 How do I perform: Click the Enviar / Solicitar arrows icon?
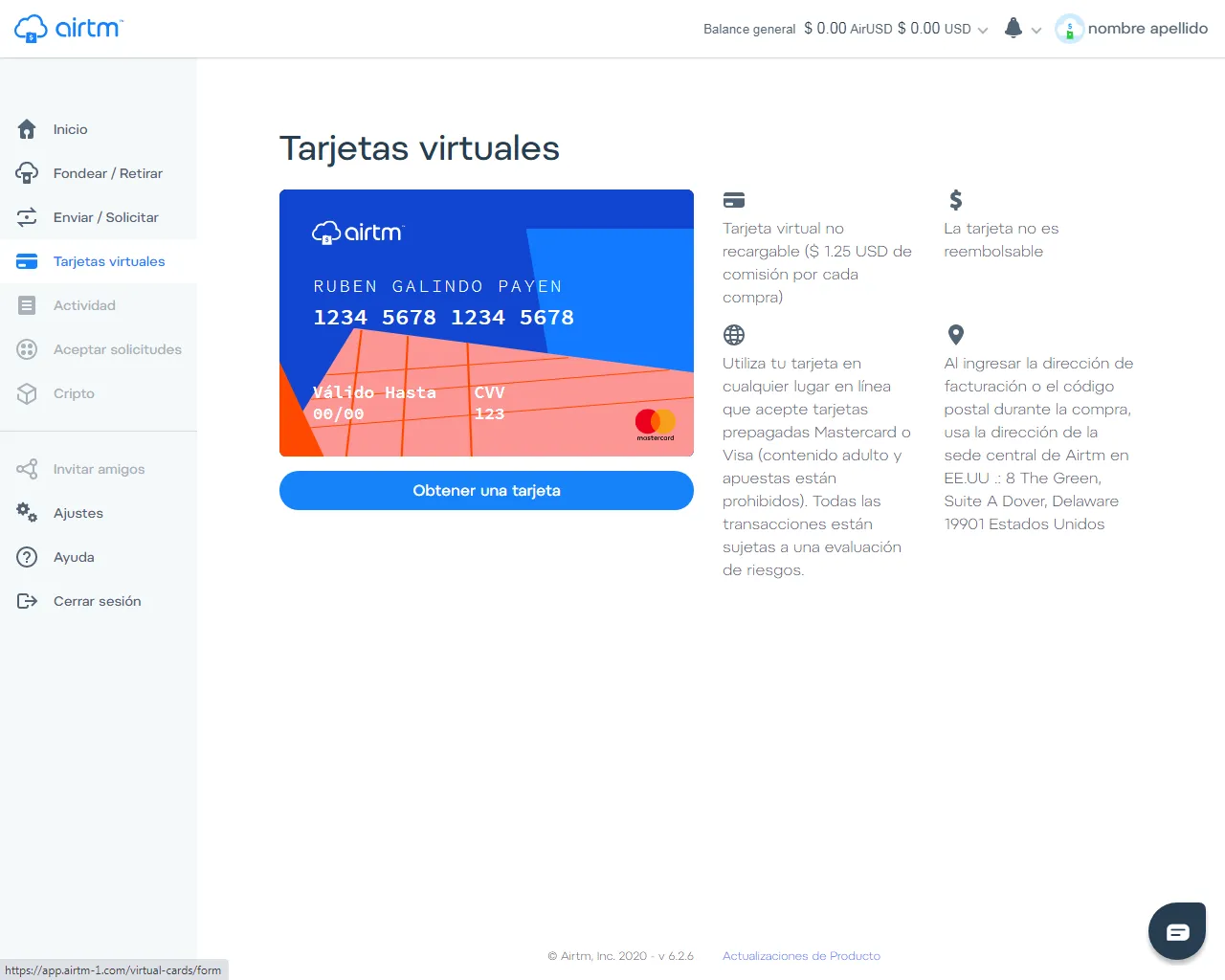[x=27, y=217]
